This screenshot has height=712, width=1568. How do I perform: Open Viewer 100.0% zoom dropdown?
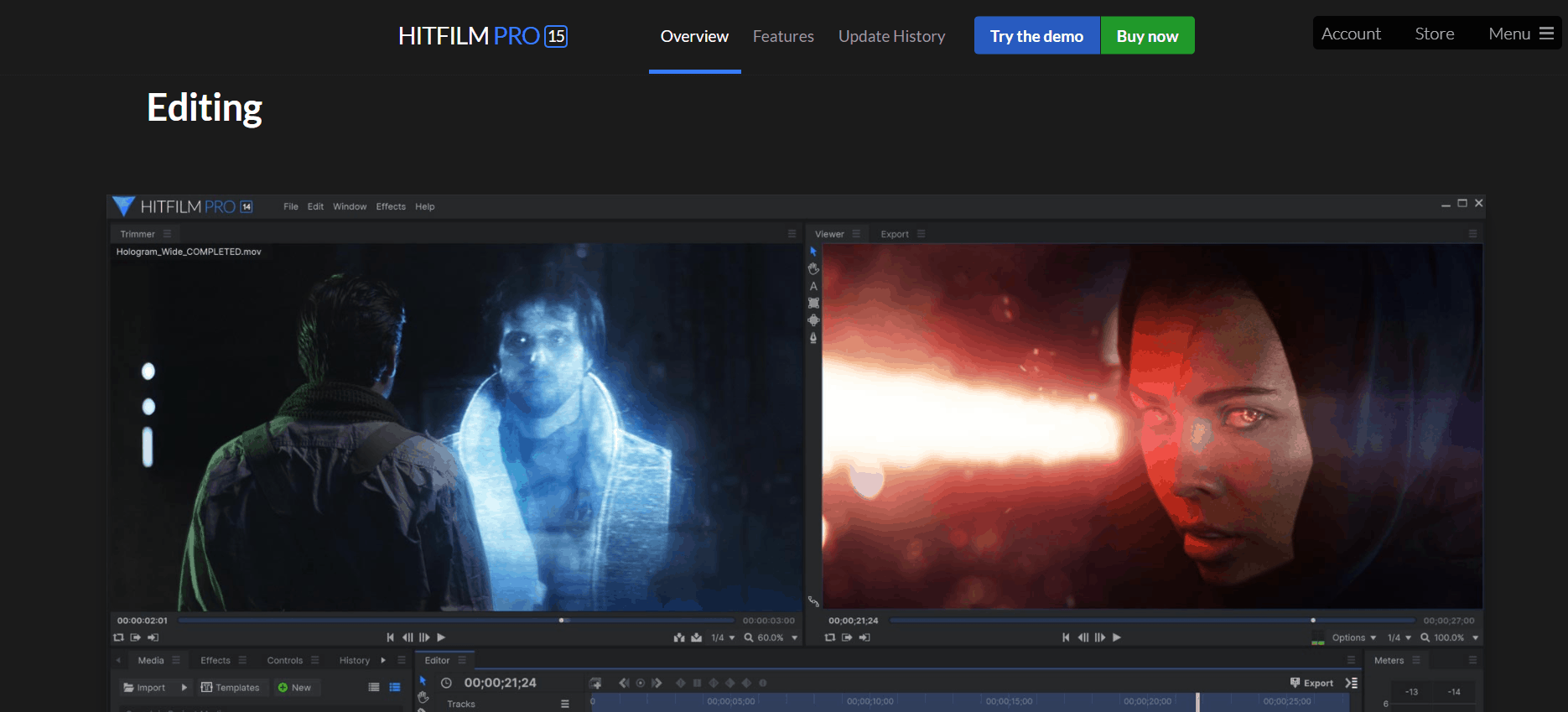(x=1449, y=637)
